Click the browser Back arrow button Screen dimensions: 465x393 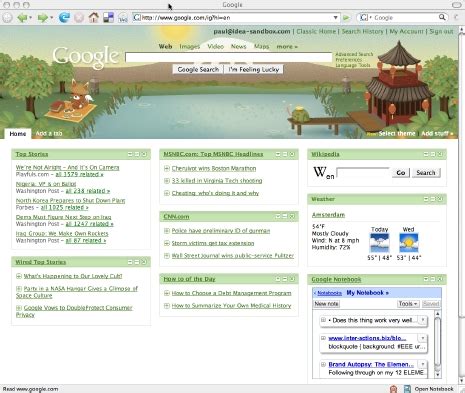[x=22, y=17]
